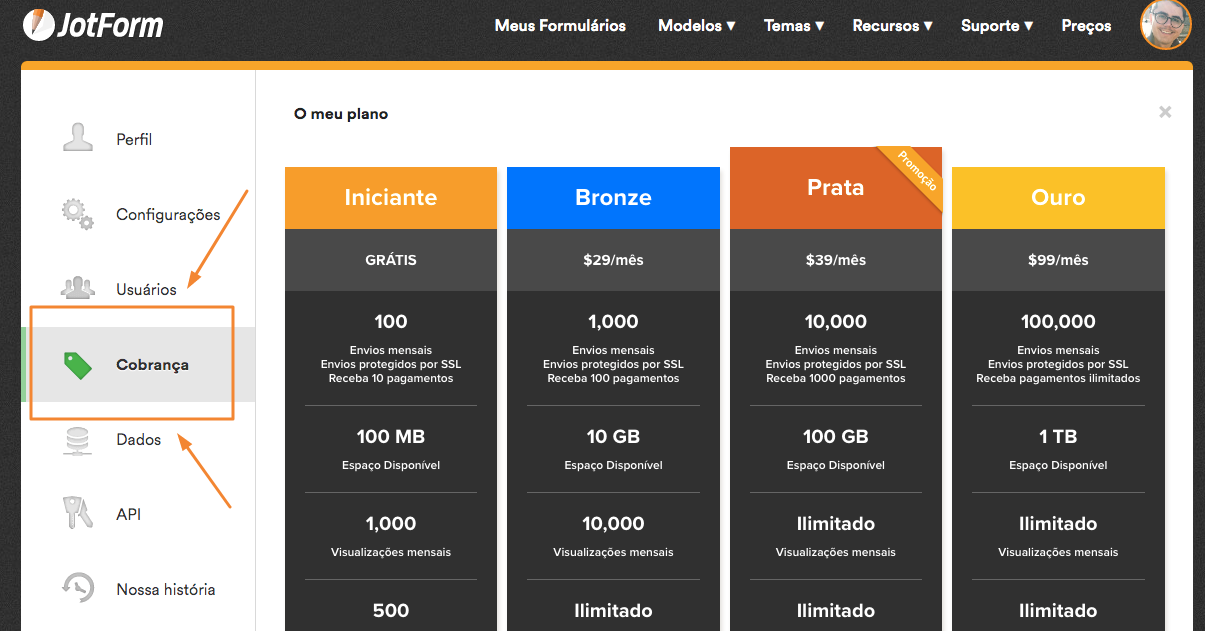Click Receba 10 pagamentos text
This screenshot has width=1205, height=631.
pyautogui.click(x=391, y=379)
